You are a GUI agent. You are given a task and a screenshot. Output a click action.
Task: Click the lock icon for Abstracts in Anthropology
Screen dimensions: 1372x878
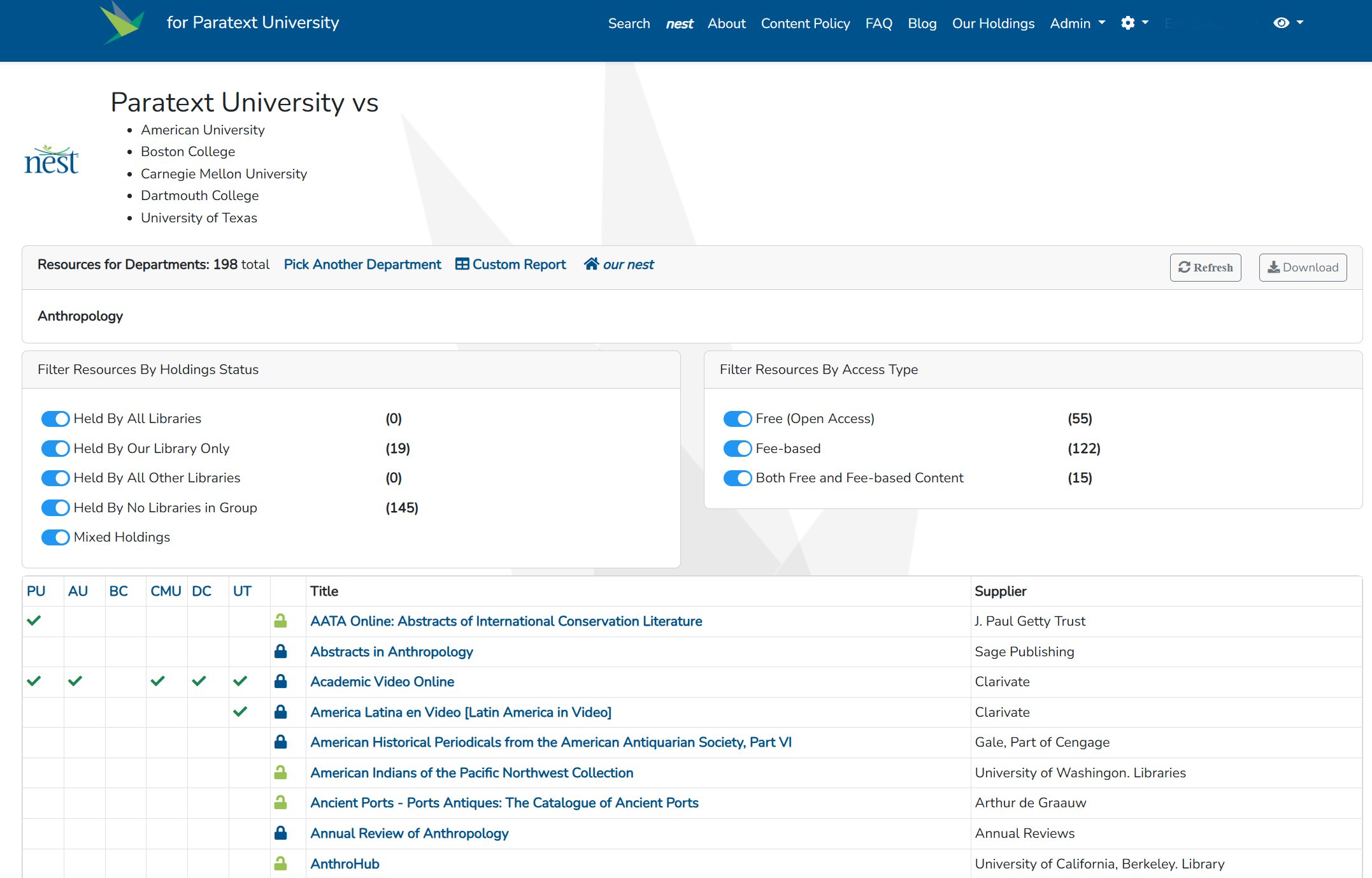[x=280, y=651]
